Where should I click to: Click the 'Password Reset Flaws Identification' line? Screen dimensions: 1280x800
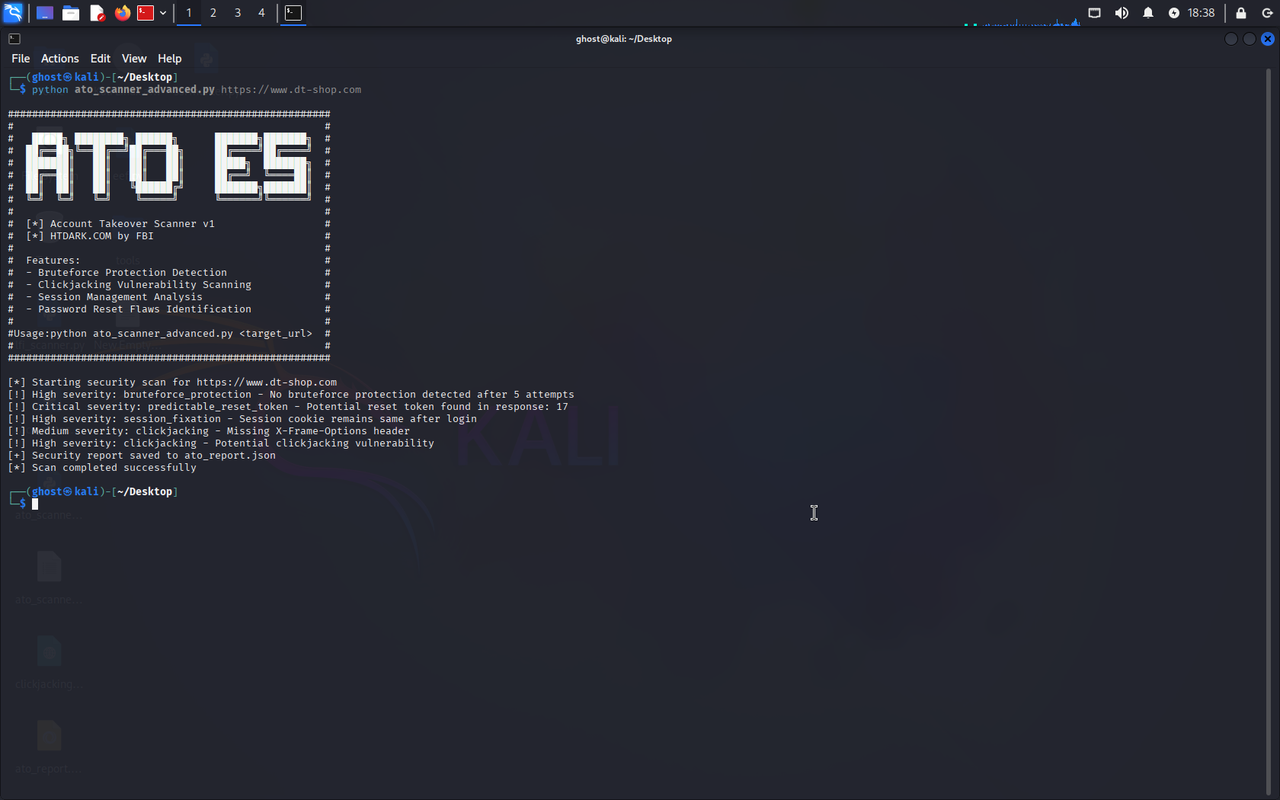[138, 309]
